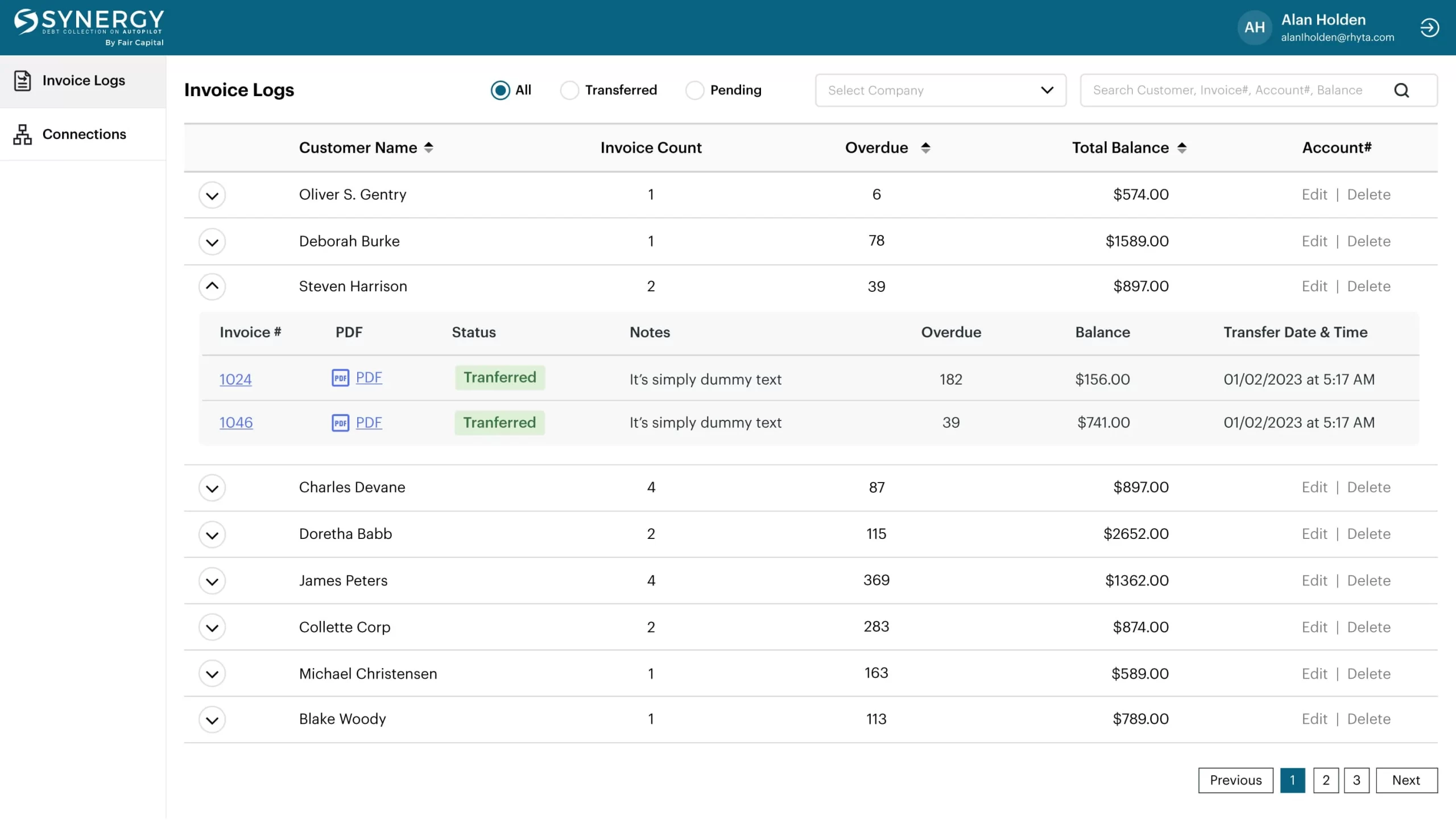Expand the Oliver S. Gentry row

point(211,195)
